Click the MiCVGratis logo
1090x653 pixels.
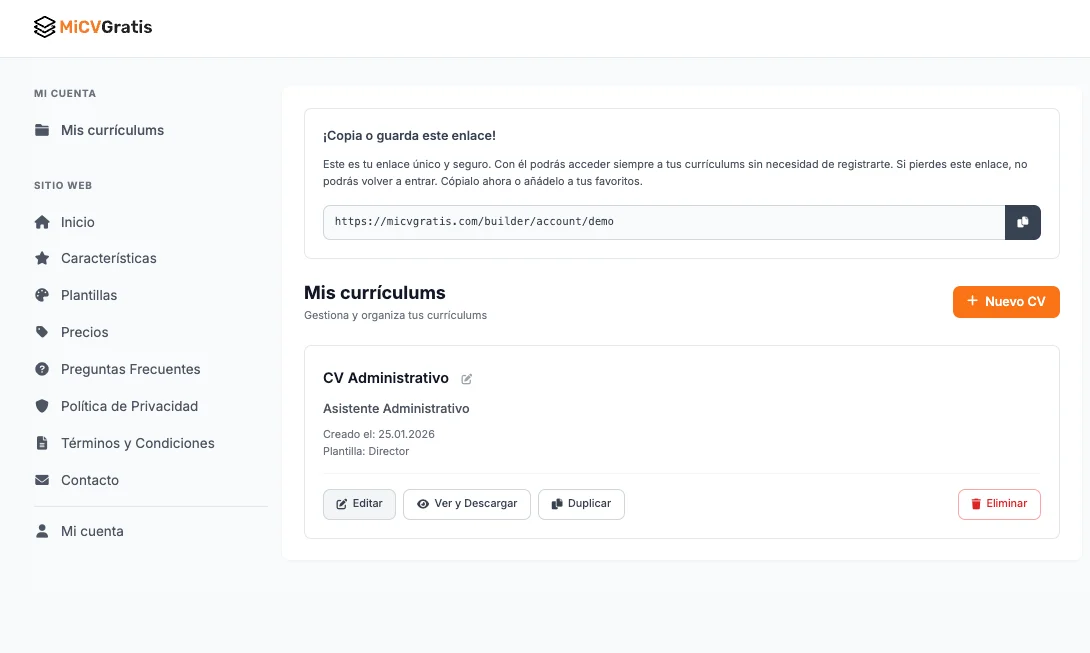point(92,27)
